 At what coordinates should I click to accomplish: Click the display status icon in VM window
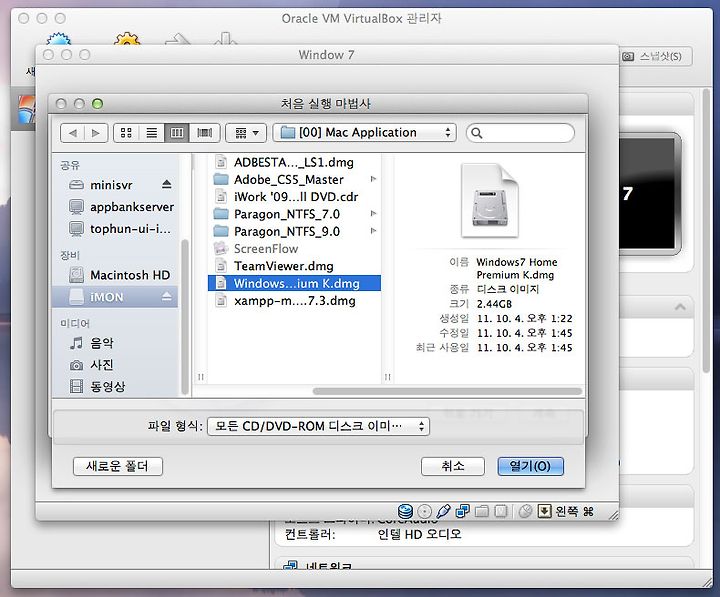501,511
